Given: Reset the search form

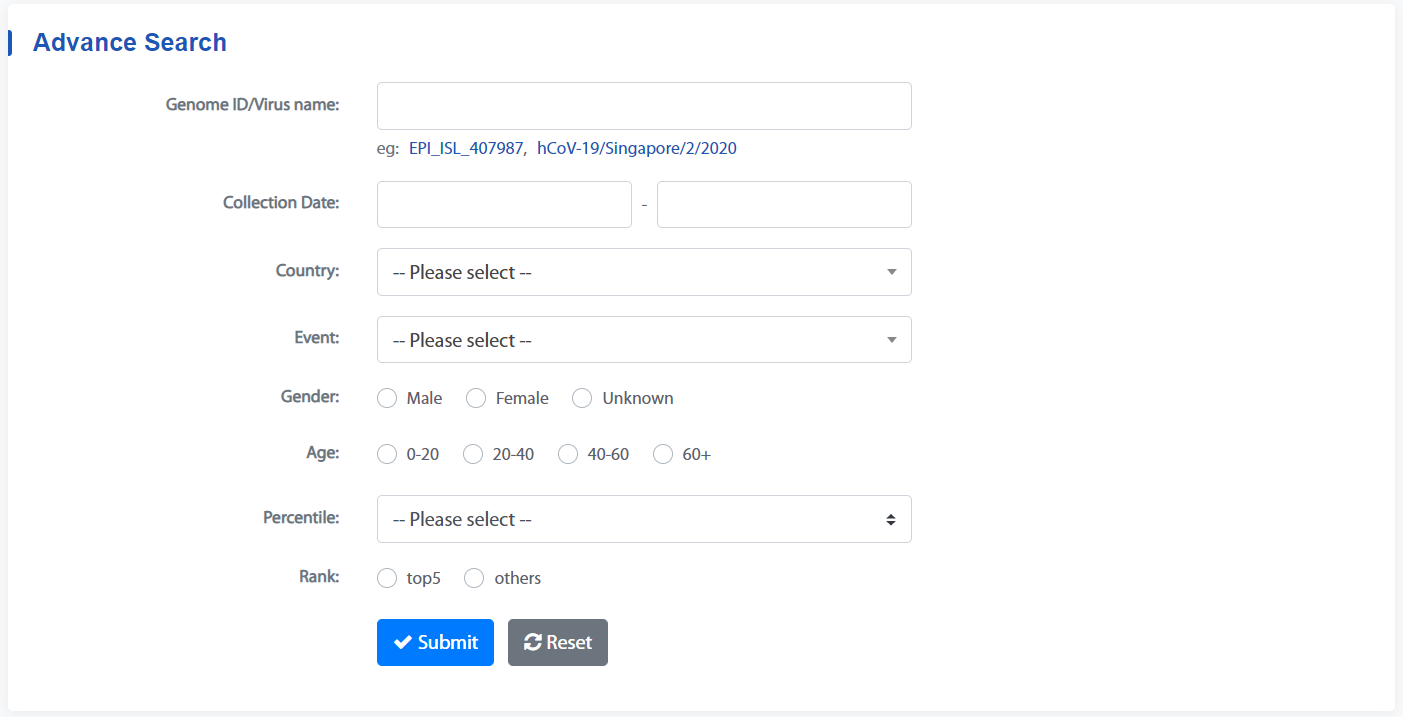Looking at the screenshot, I should [558, 642].
